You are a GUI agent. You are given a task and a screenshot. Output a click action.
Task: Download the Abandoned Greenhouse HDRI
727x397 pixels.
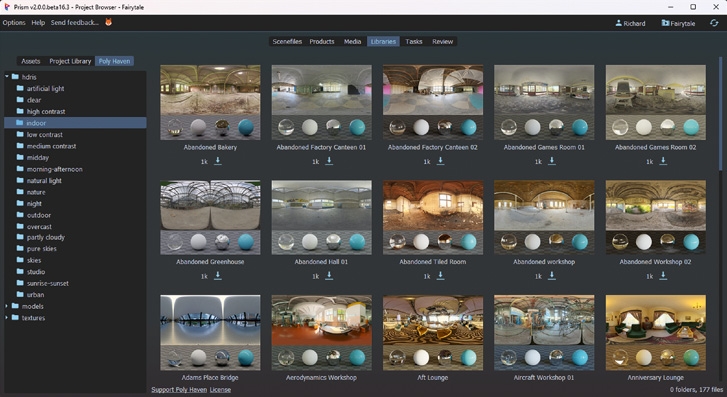217,275
